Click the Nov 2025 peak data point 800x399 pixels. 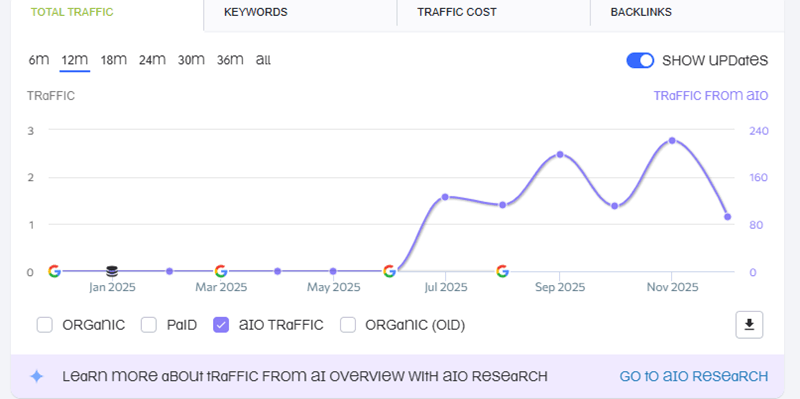pos(672,140)
